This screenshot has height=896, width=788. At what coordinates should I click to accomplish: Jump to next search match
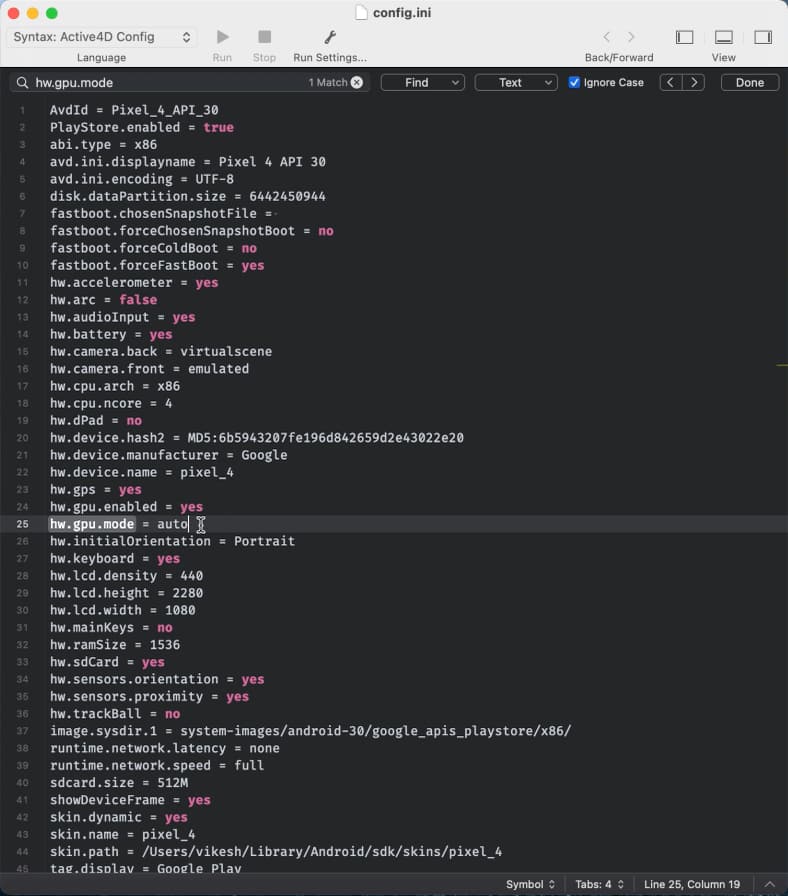(694, 82)
